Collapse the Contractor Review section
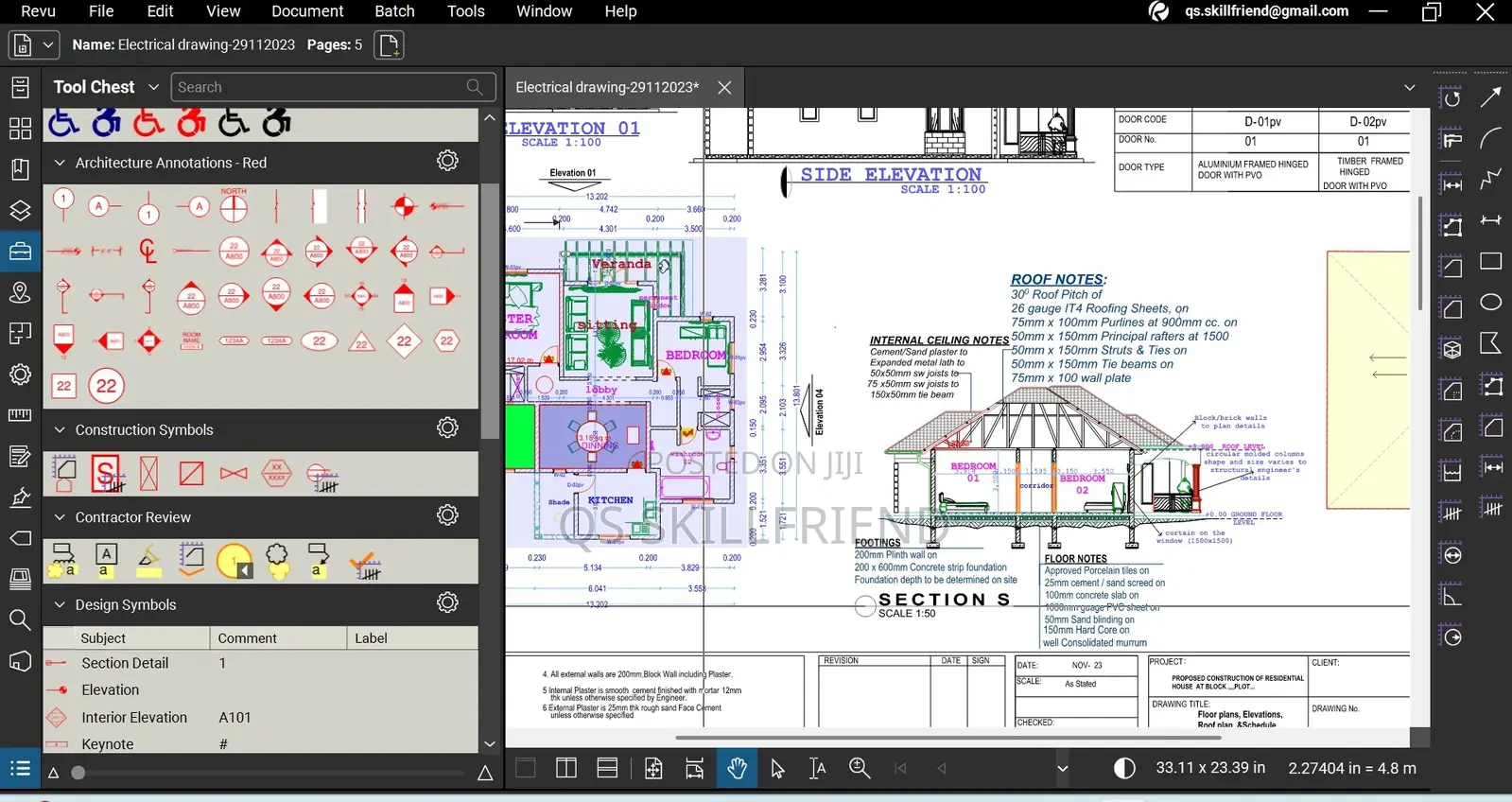Image resolution: width=1512 pixels, height=802 pixels. click(x=60, y=517)
